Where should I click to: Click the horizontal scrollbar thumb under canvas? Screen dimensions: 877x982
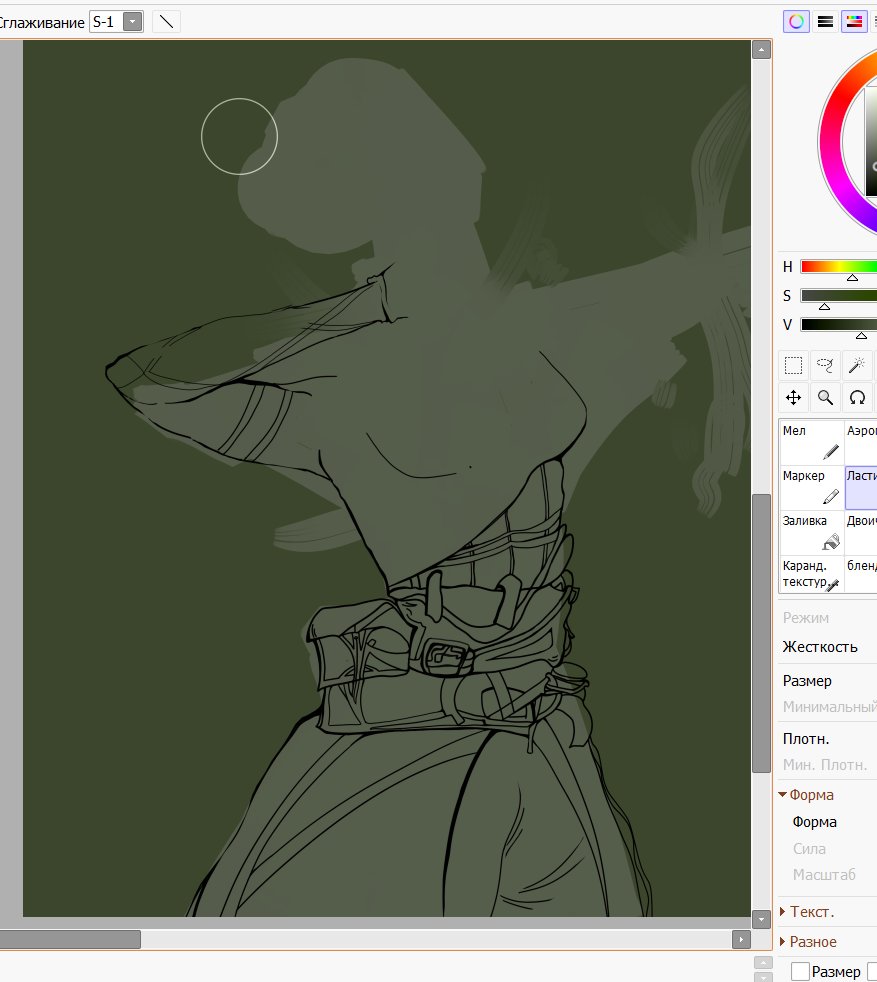click(70, 939)
